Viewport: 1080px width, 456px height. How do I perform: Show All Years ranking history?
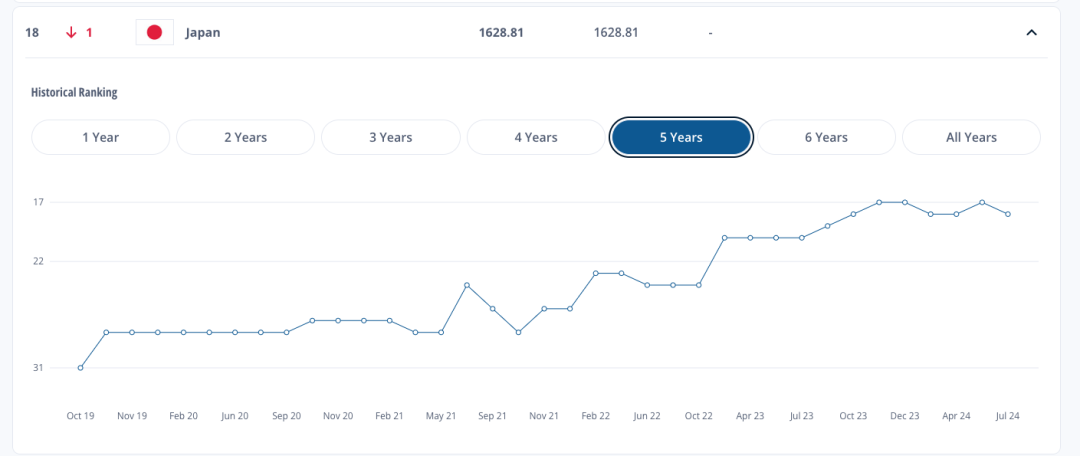(971, 137)
